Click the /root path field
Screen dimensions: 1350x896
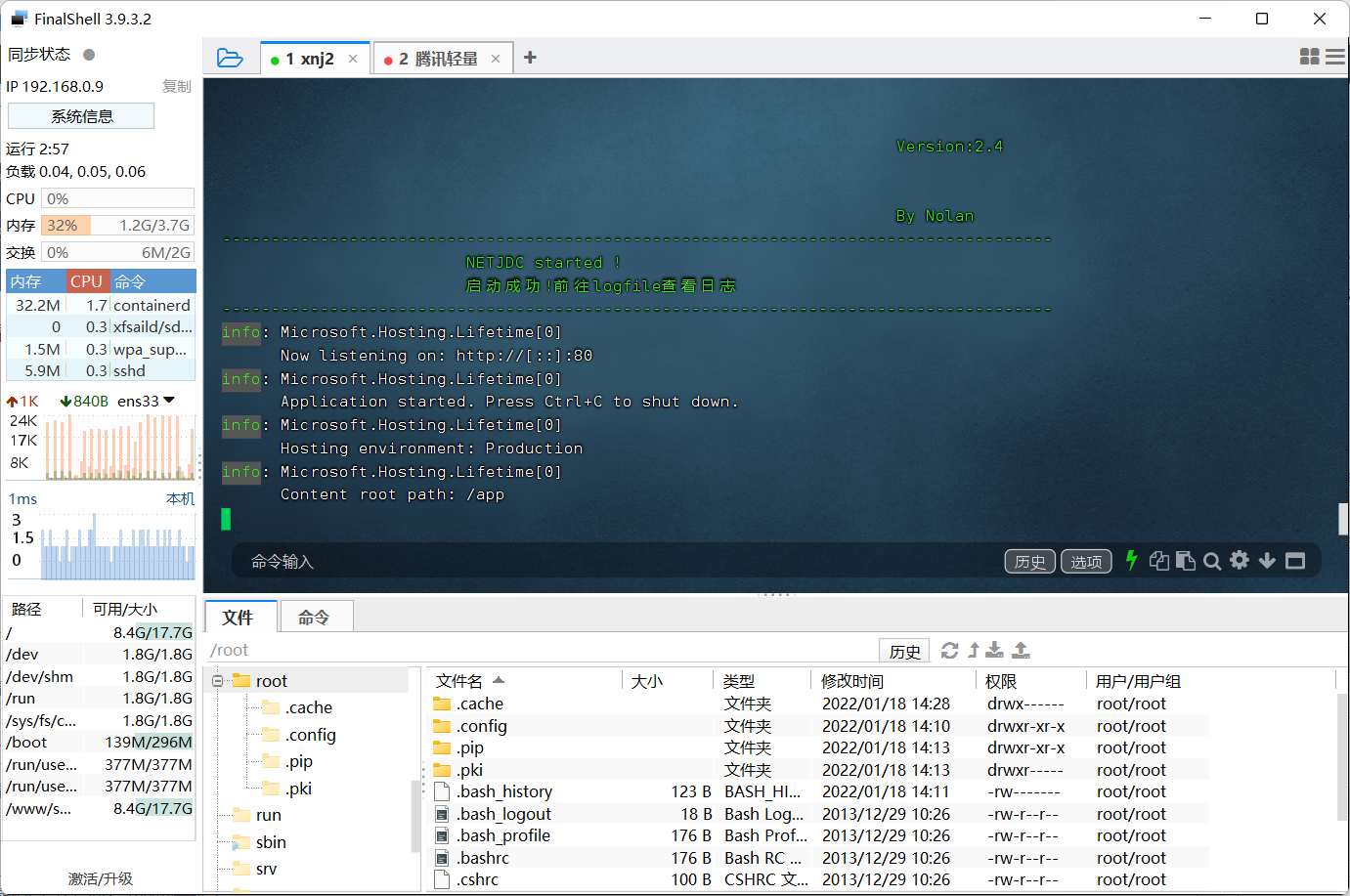[x=541, y=651]
